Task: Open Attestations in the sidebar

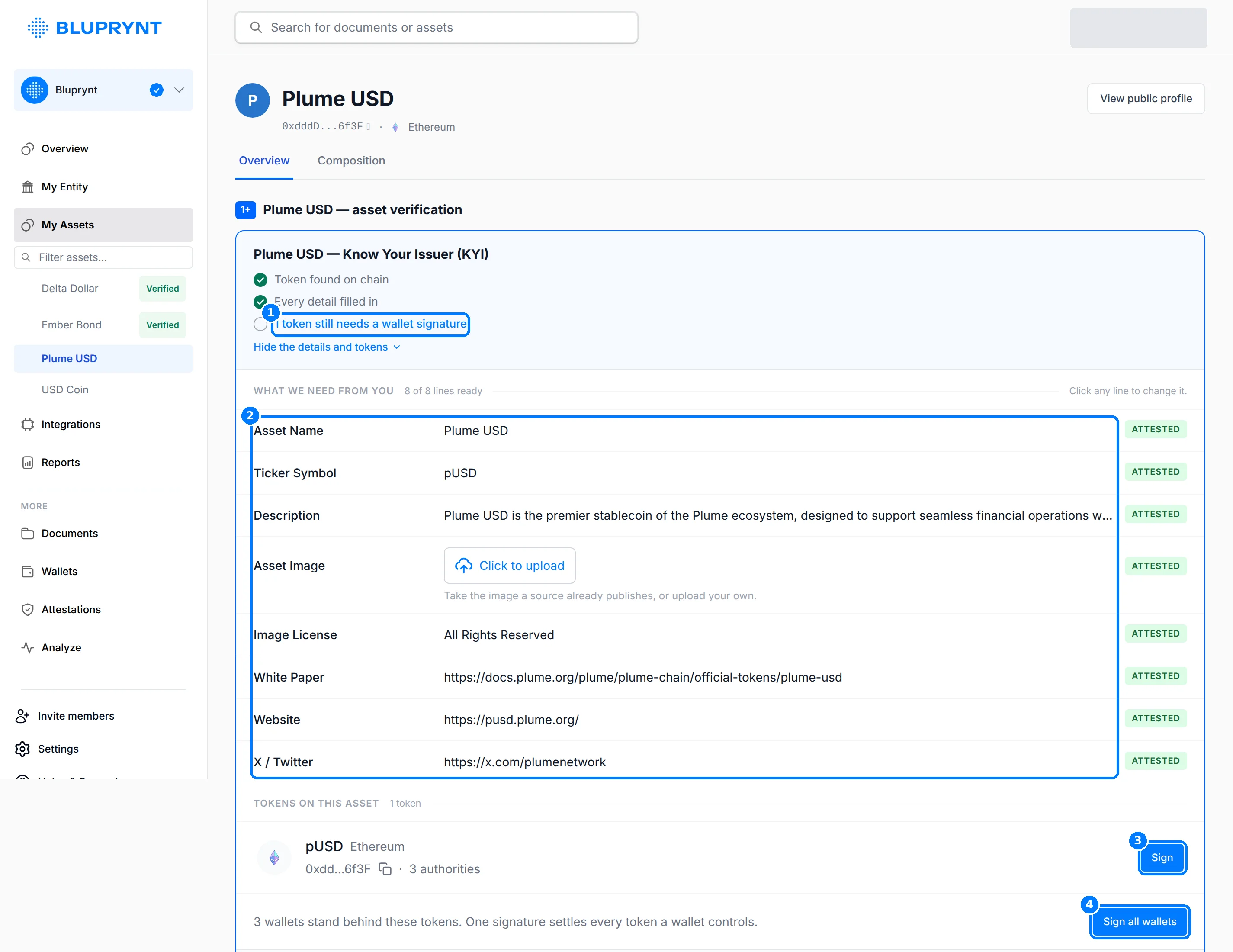Action: (x=103, y=609)
